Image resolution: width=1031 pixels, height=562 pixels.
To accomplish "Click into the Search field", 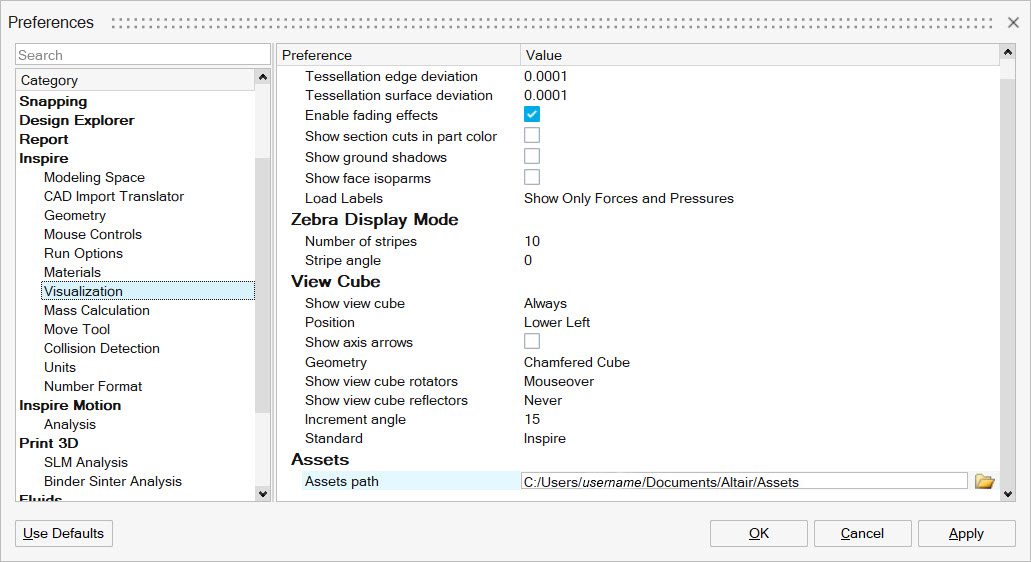I will [x=142, y=55].
